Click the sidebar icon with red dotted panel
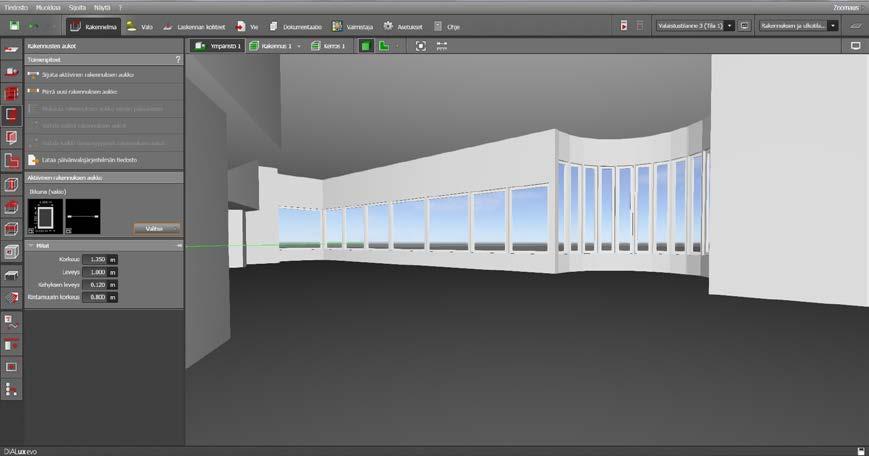The height and width of the screenshot is (456, 869). (11, 345)
